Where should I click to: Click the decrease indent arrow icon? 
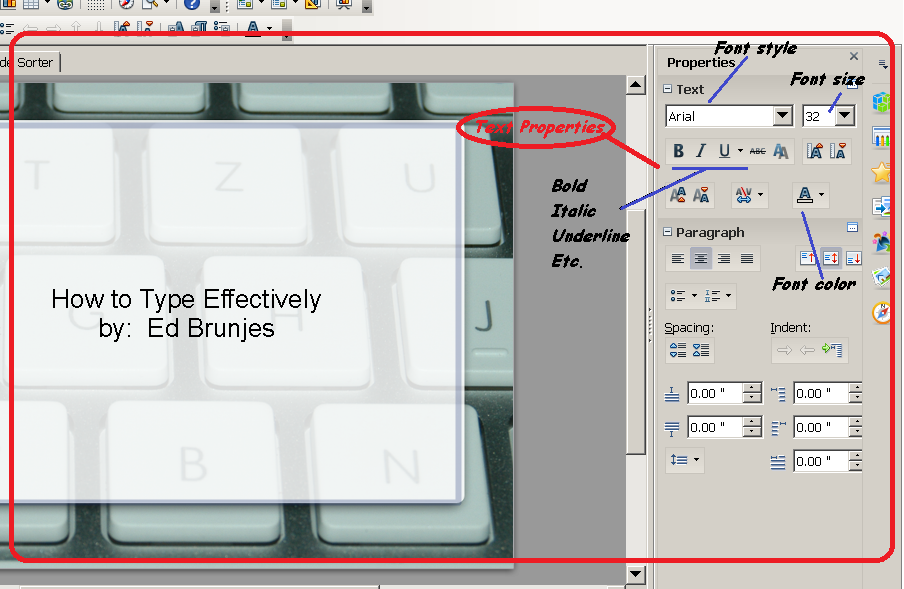click(x=807, y=349)
